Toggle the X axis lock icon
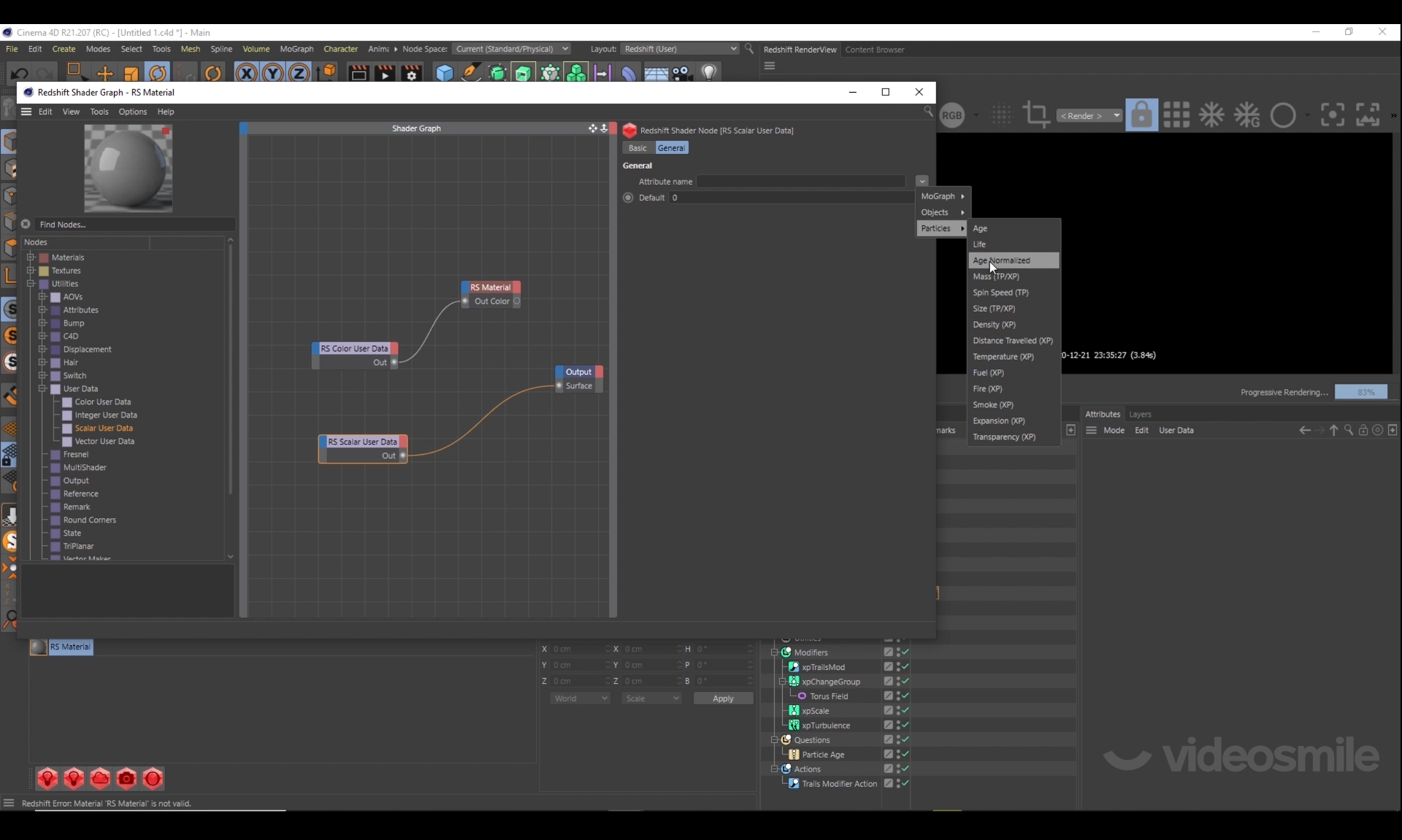The height and width of the screenshot is (840, 1402). [x=246, y=73]
